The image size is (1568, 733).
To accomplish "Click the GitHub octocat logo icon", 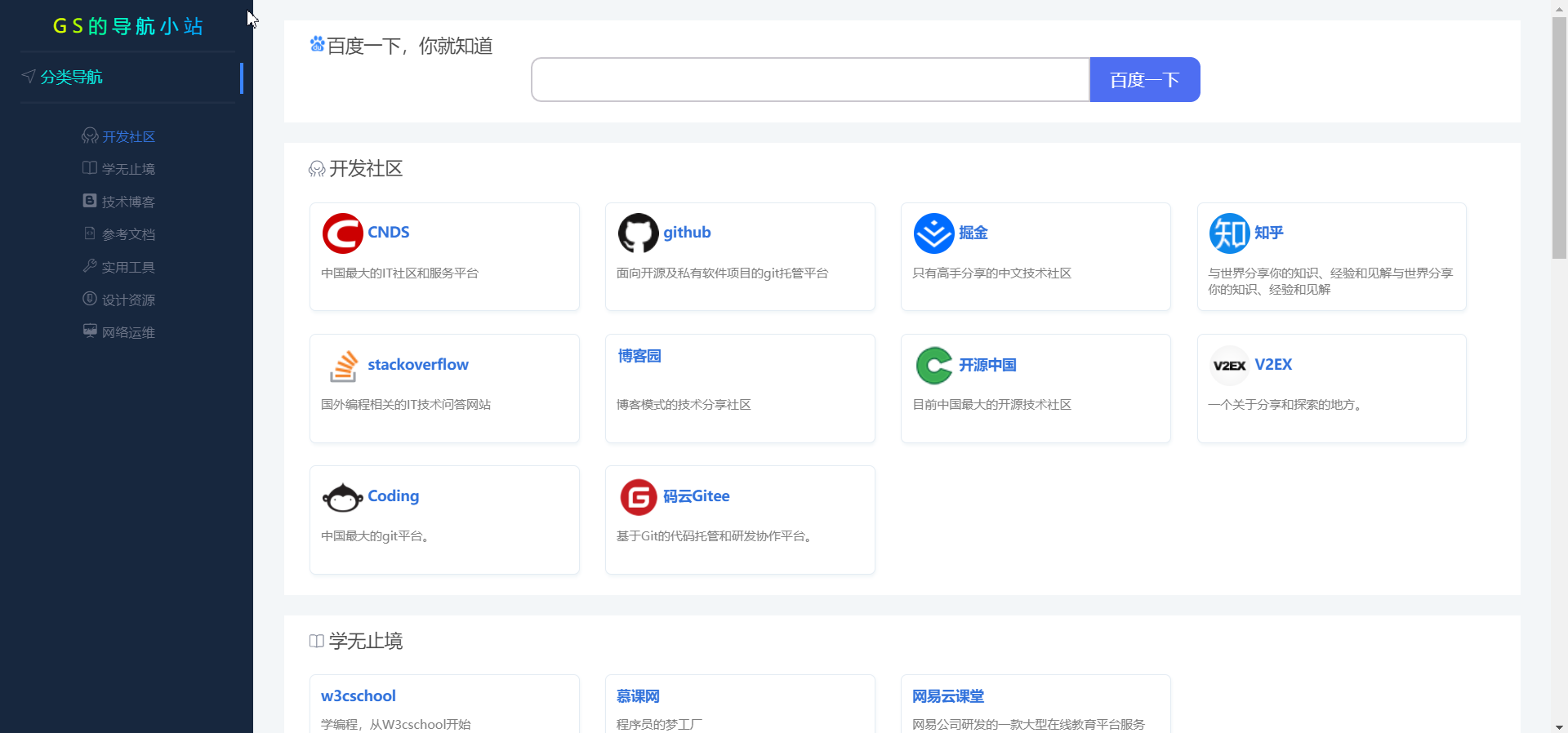I will 639,233.
